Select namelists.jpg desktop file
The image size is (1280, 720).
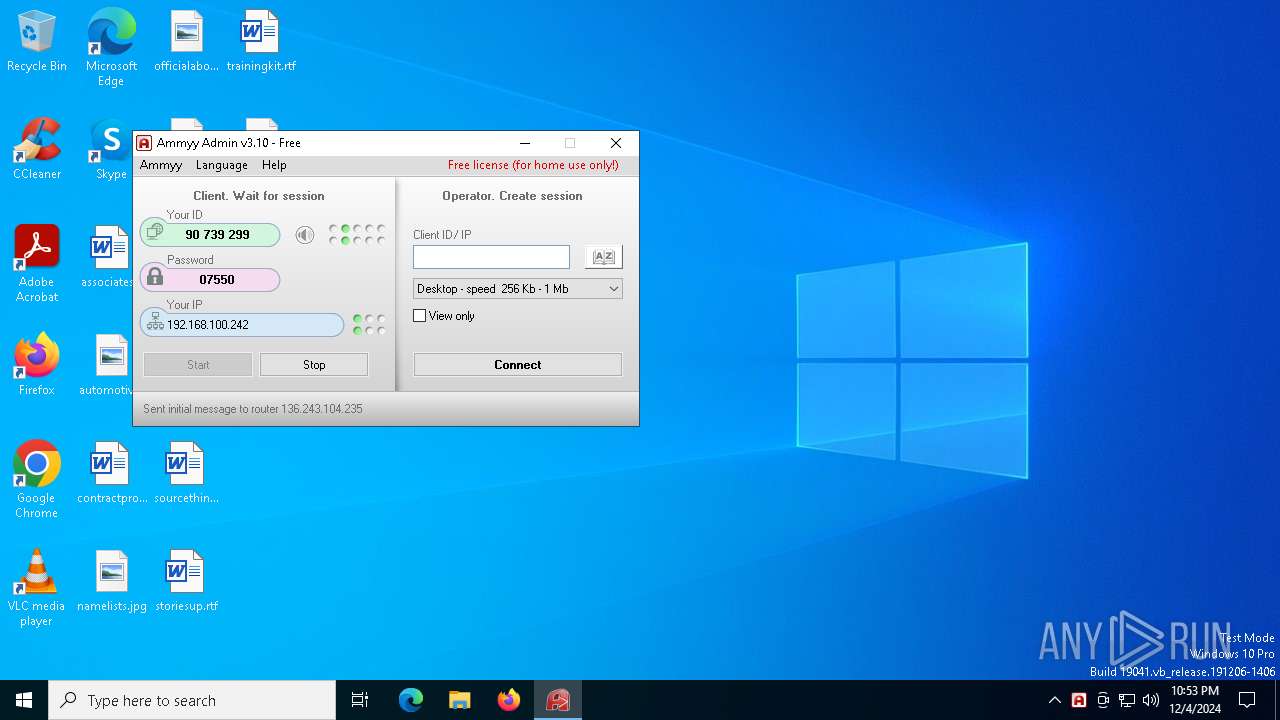click(x=111, y=581)
